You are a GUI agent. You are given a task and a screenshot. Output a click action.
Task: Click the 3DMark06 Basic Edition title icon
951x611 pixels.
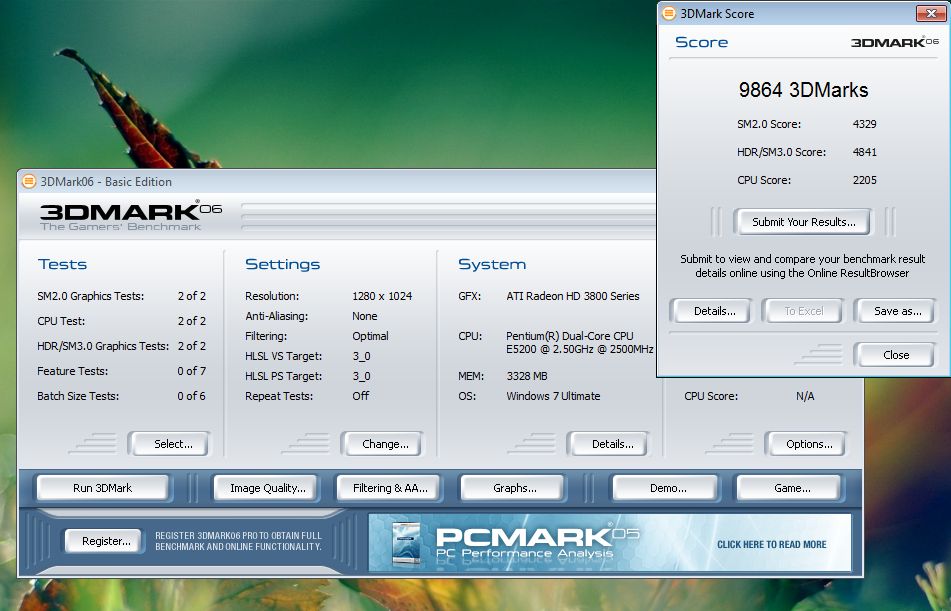point(29,181)
